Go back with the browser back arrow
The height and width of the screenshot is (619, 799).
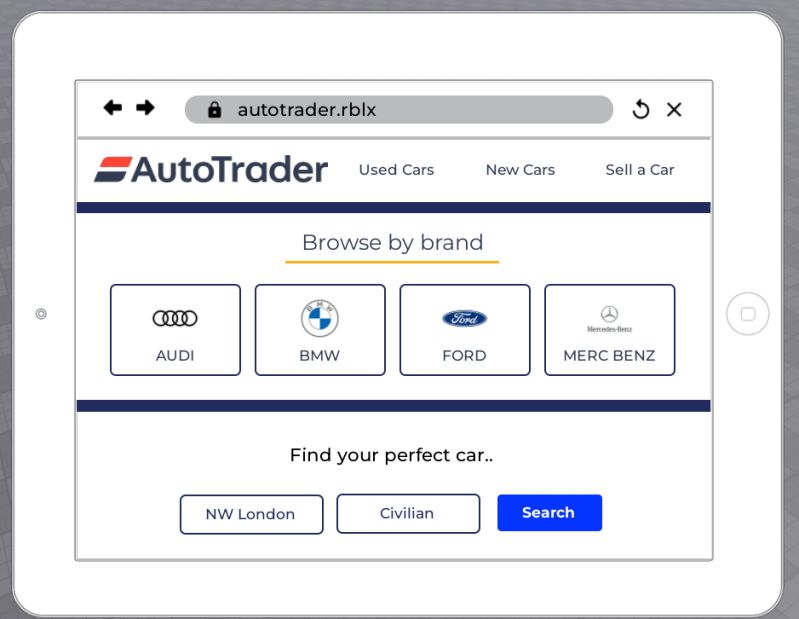point(113,108)
